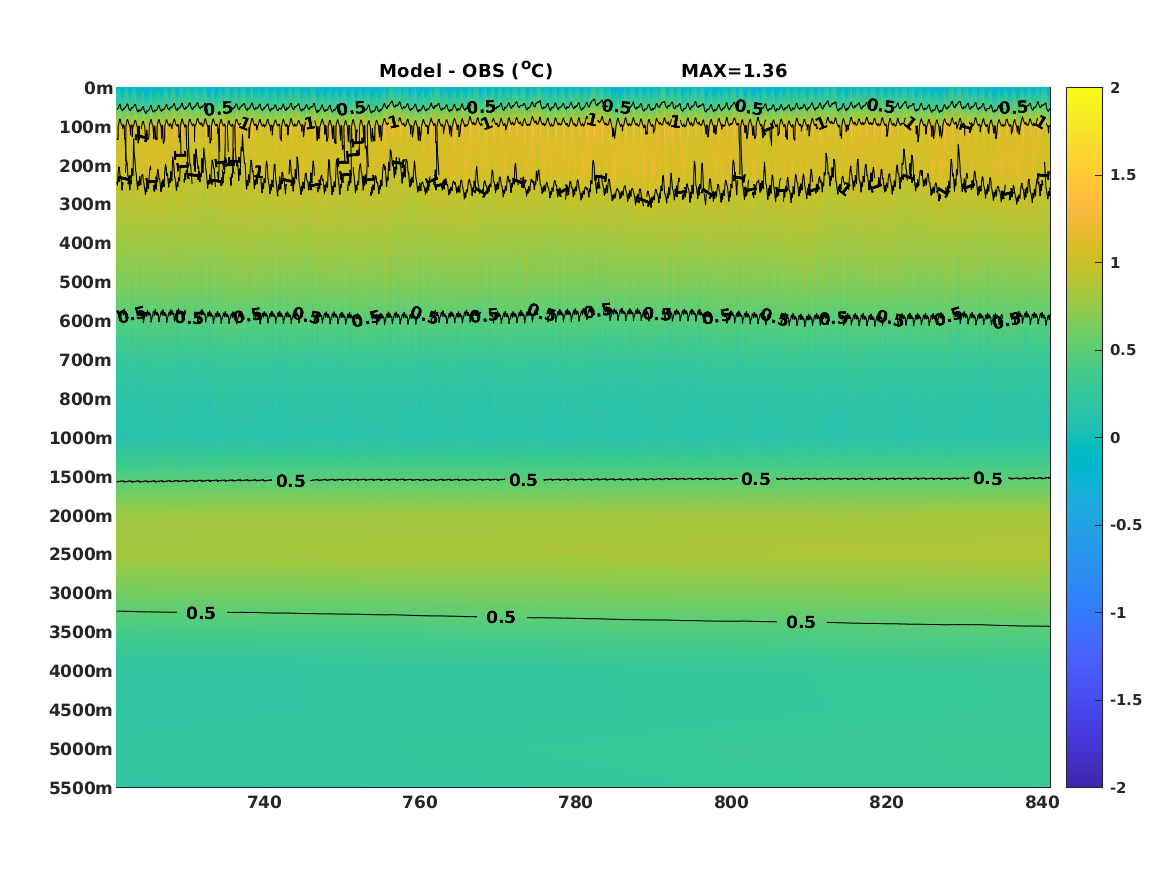Image resolution: width=1167 pixels, height=875 pixels.
Task: Click the '780' x-axis label
Action: point(575,802)
